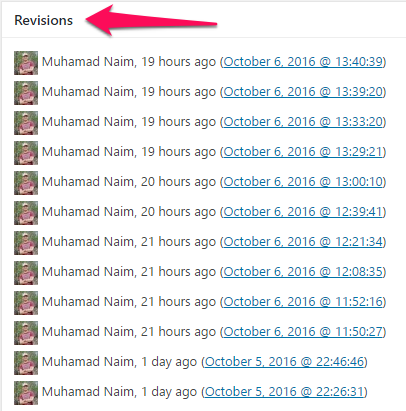
Task: Click author avatar beside the 11:52:16 revision
Action: click(x=26, y=303)
